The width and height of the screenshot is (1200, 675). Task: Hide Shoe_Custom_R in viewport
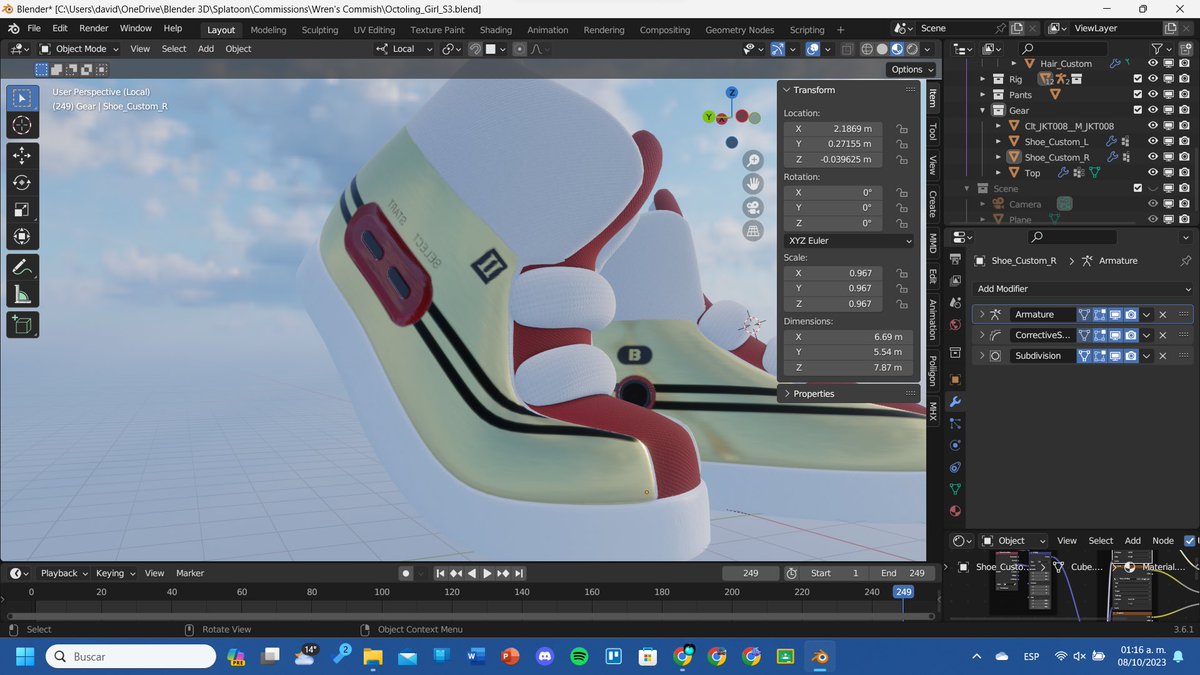(x=1152, y=157)
